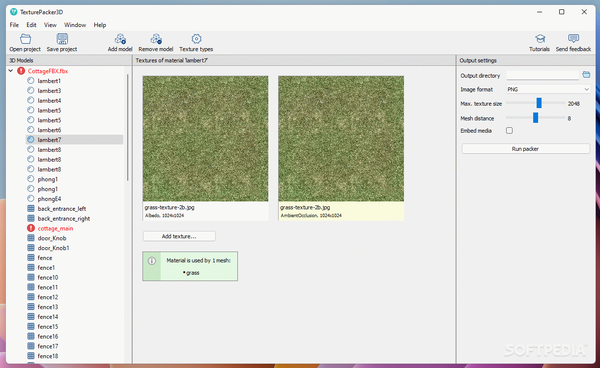This screenshot has width=600, height=368.
Task: Select the fence13 mesh row
Action: pyautogui.click(x=75, y=307)
